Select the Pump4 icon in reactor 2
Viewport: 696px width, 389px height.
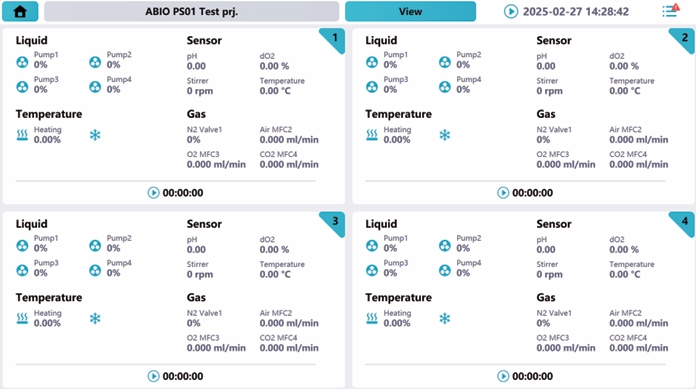[445, 87]
